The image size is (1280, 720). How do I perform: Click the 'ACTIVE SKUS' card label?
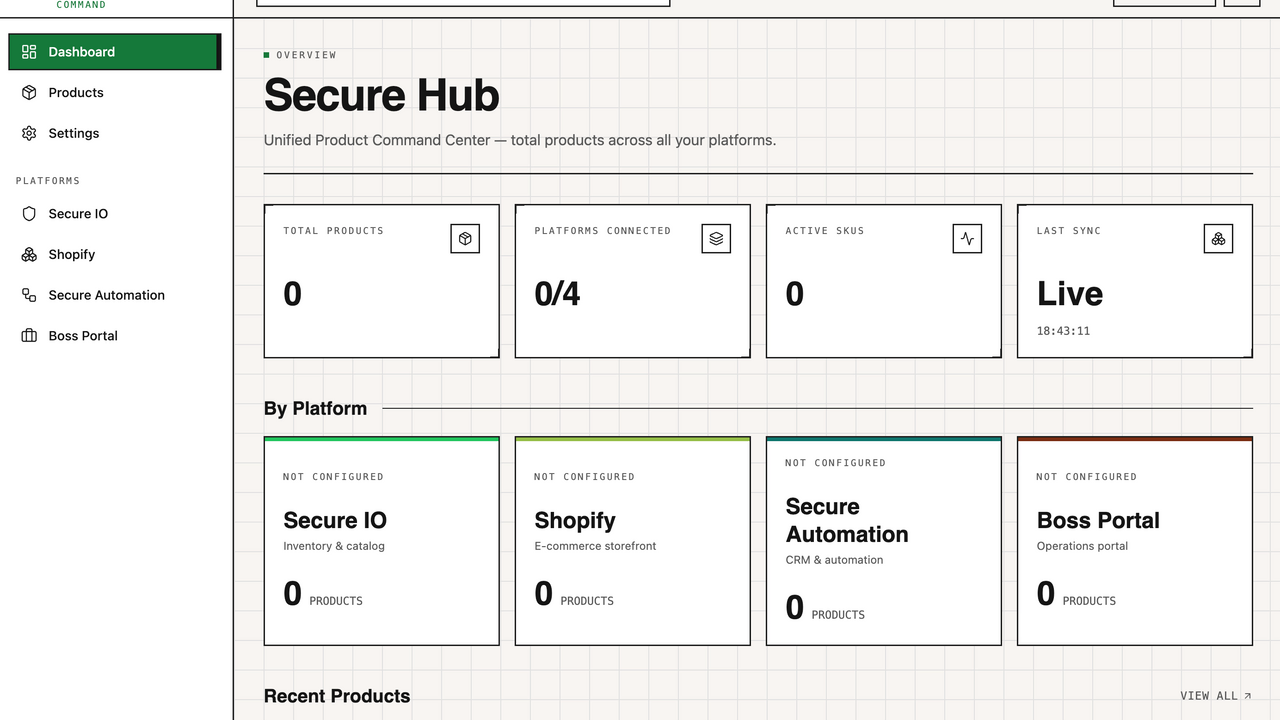825,231
